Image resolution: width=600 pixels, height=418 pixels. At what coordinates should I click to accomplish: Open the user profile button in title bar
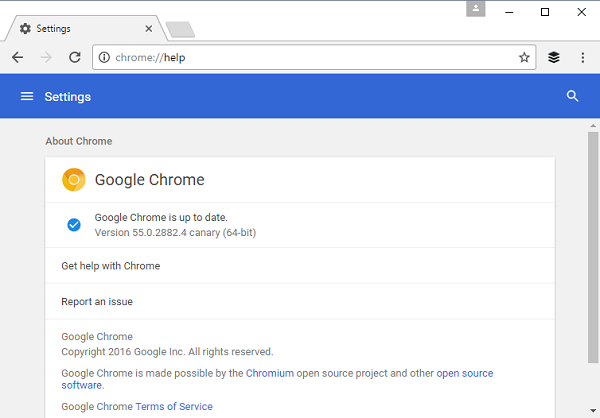(476, 9)
